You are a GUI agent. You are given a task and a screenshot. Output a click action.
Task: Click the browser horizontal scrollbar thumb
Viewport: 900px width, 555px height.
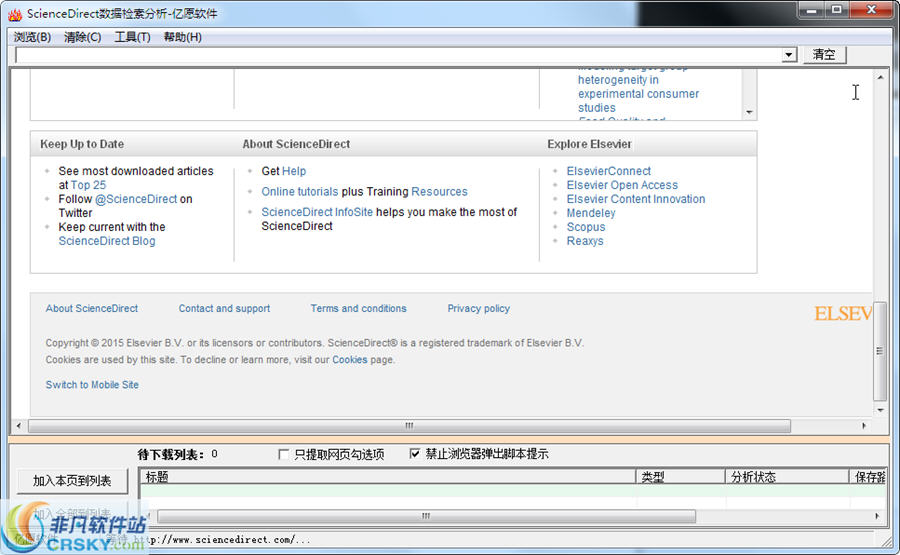point(409,426)
